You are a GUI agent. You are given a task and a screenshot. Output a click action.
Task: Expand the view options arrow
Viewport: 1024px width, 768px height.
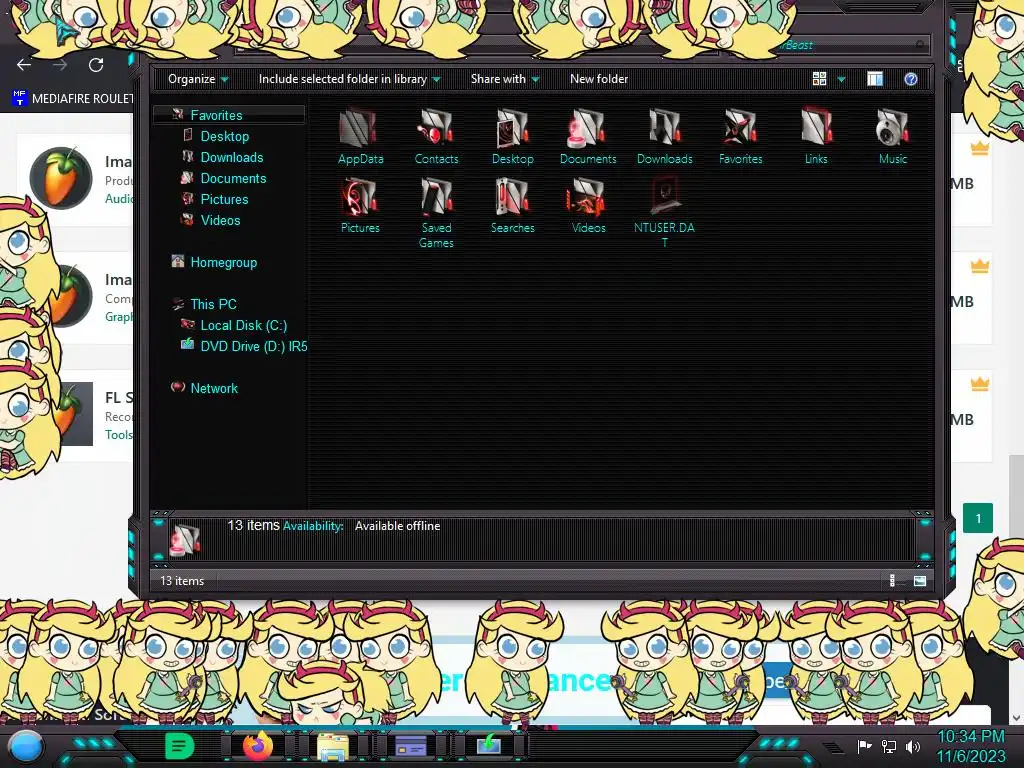pos(841,79)
